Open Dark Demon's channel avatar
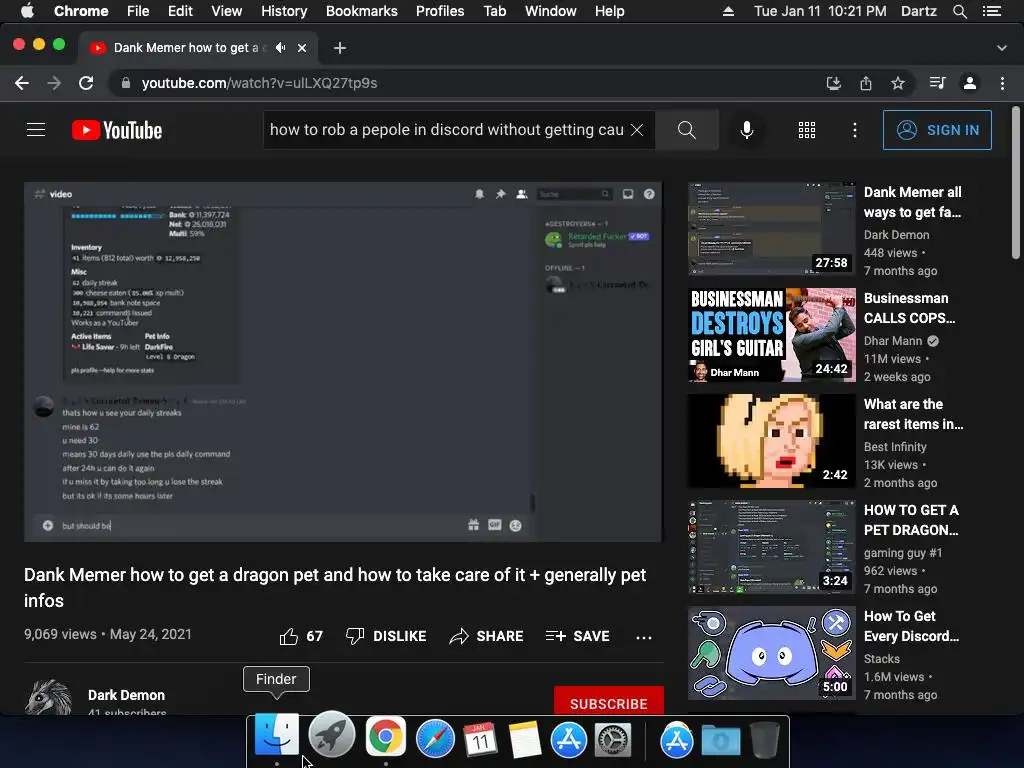 48,697
